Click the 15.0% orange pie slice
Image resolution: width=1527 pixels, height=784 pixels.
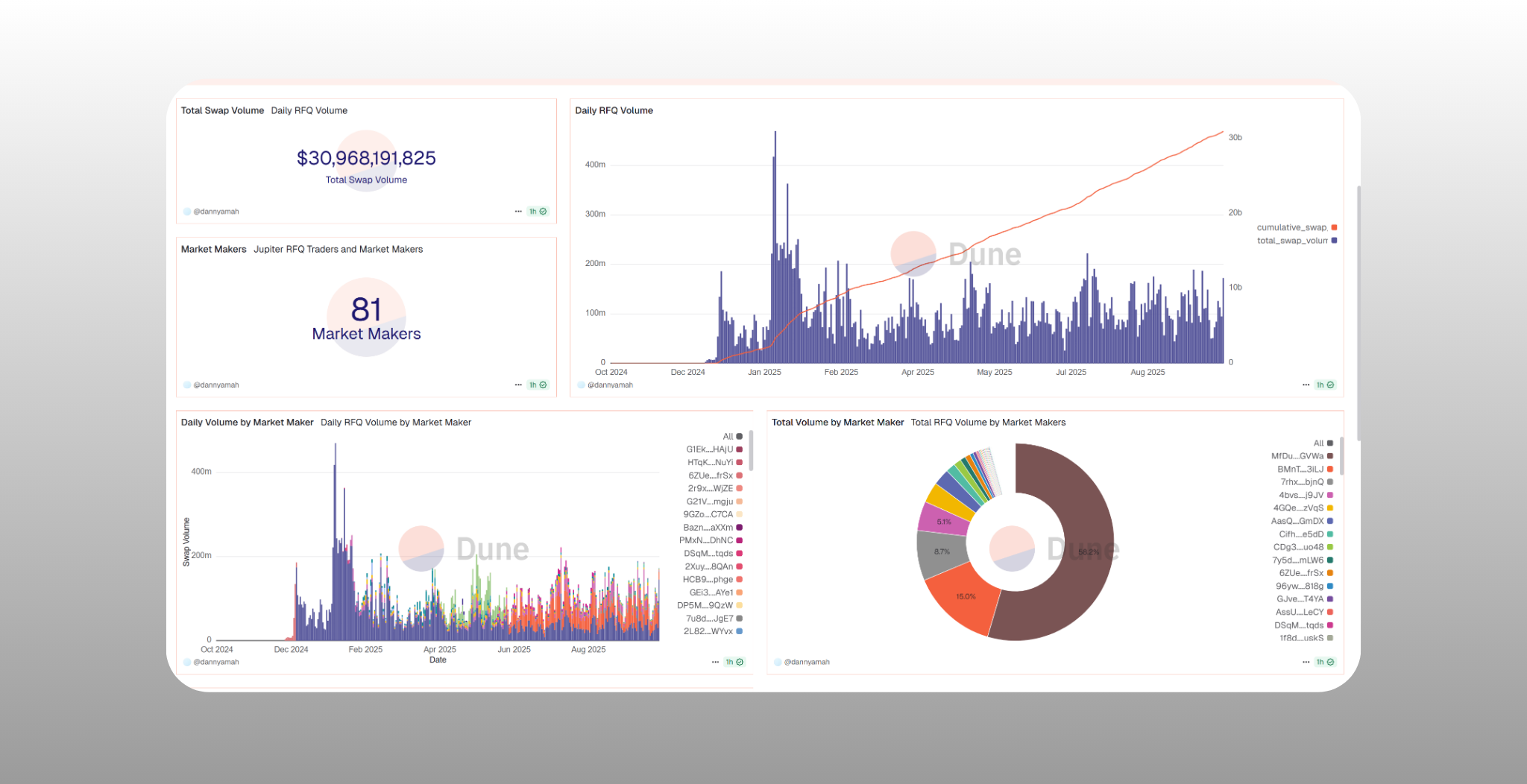(x=964, y=597)
